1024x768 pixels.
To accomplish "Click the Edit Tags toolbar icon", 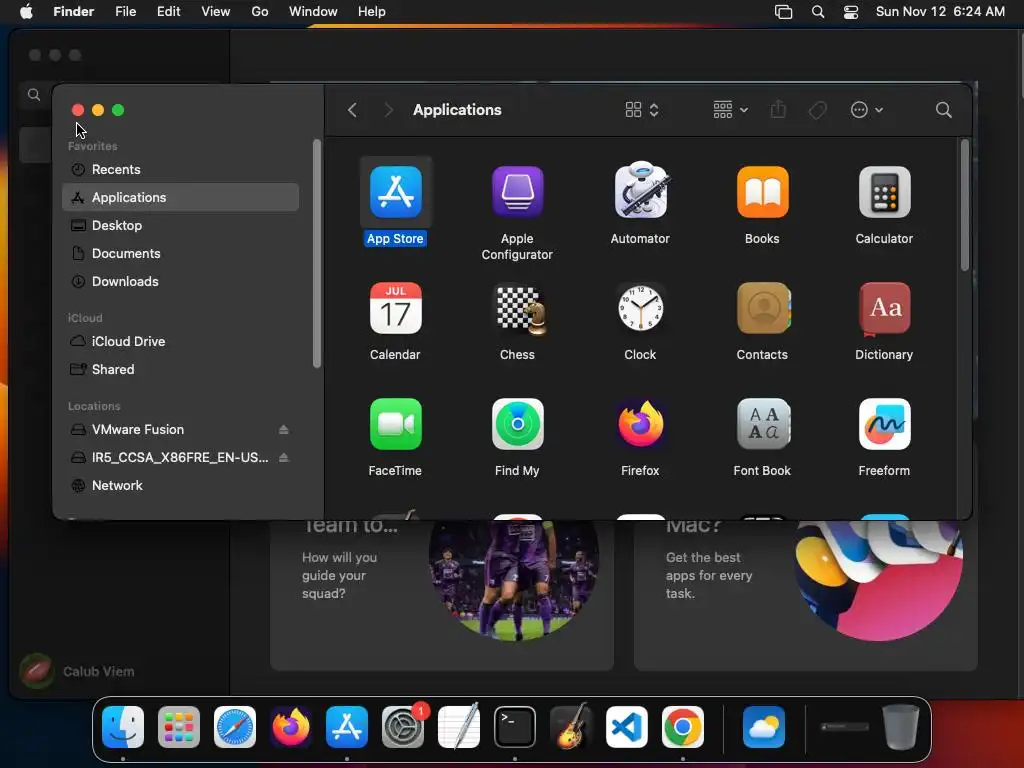I will (817, 110).
